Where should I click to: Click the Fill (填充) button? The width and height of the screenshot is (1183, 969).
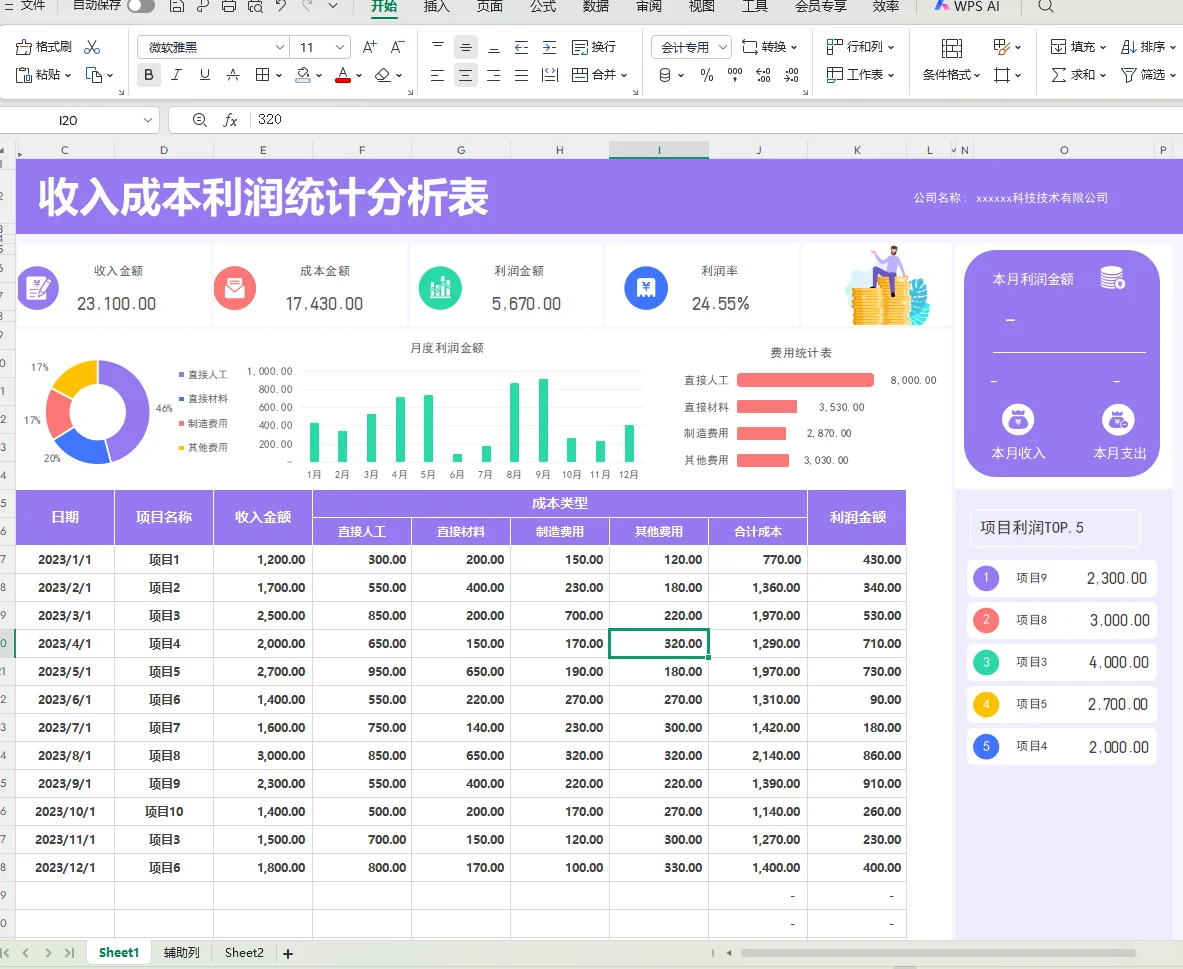coord(1078,47)
